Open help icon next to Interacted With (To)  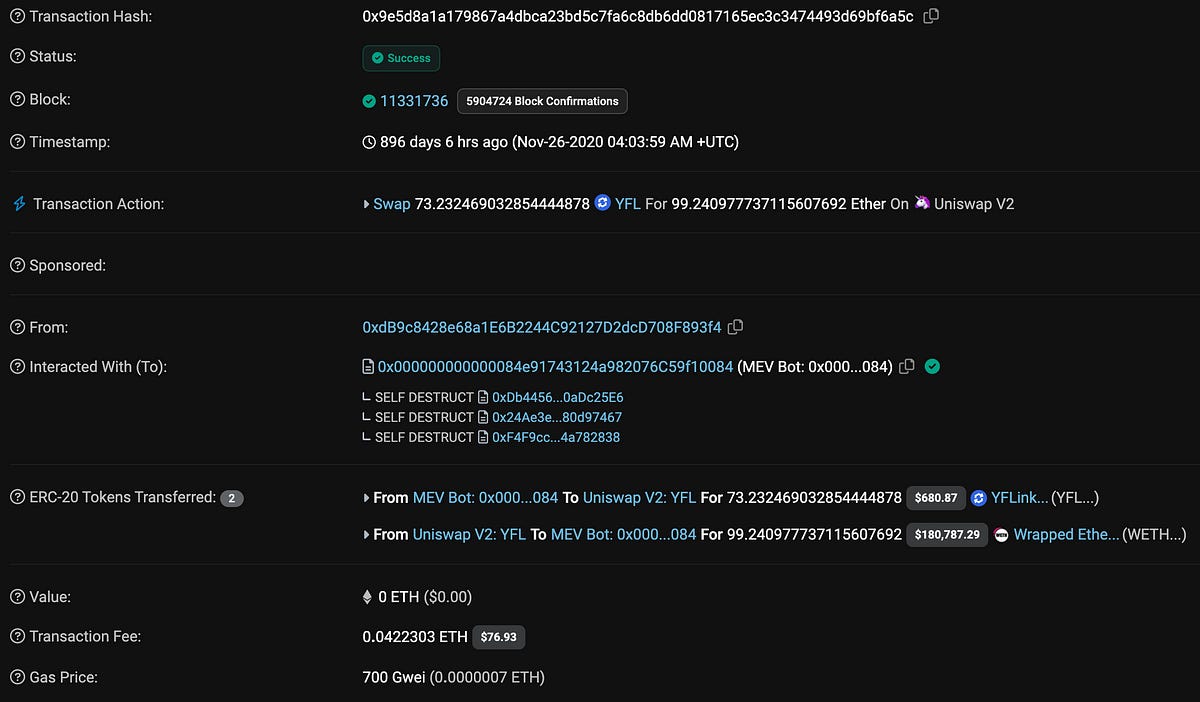(x=17, y=367)
